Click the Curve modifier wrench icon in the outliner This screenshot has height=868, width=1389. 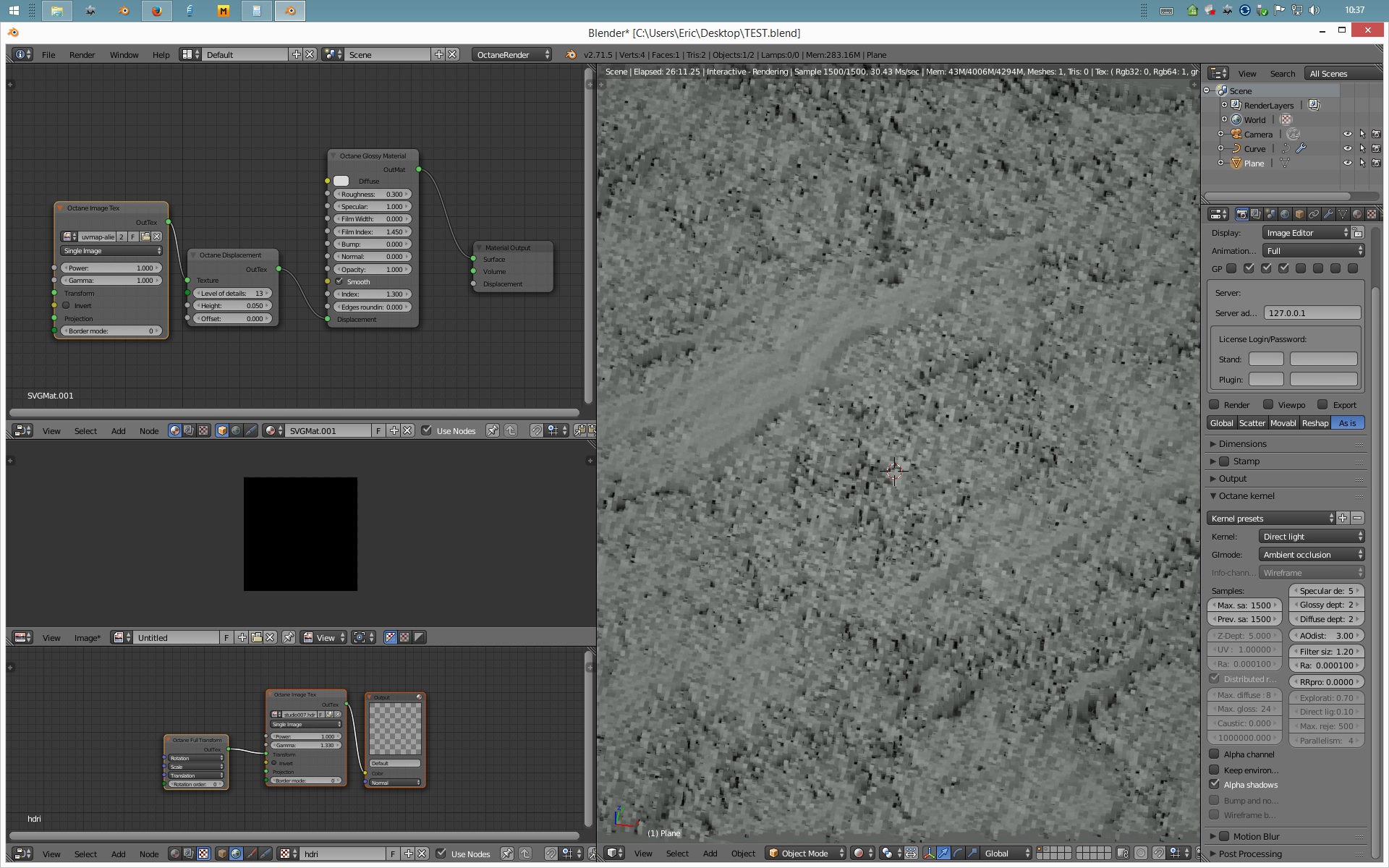click(1301, 148)
